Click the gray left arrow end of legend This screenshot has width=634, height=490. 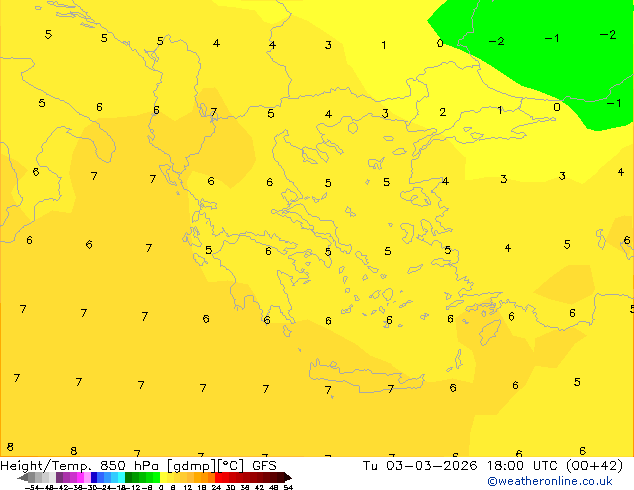23,477
